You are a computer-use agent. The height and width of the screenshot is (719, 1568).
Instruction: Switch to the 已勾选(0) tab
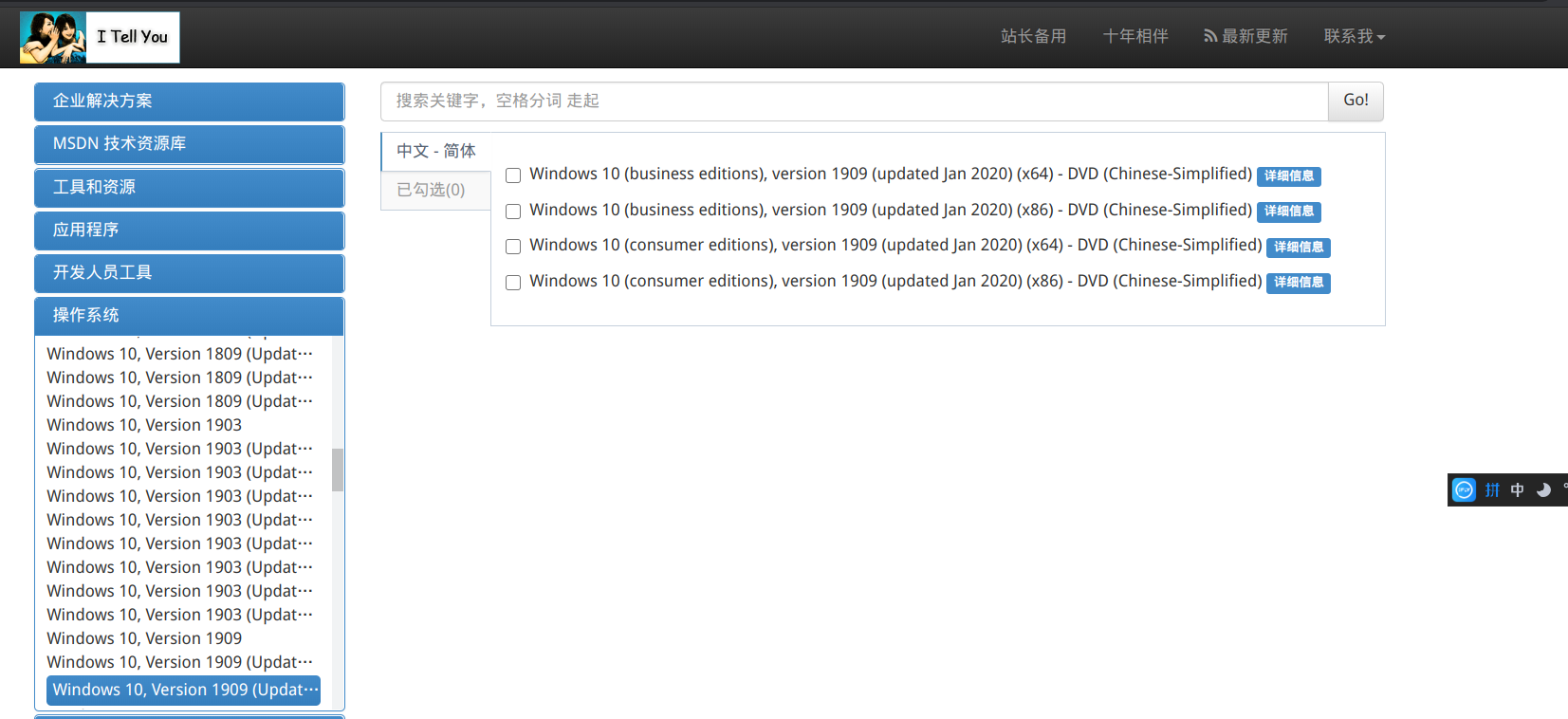coord(436,191)
